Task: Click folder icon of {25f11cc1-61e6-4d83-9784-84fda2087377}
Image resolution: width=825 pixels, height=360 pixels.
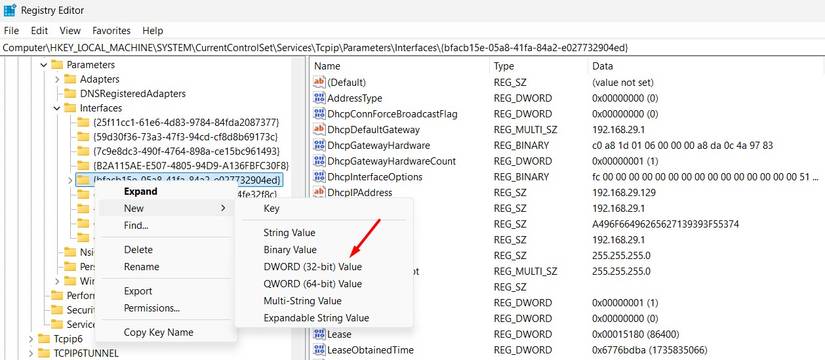Action: [x=83, y=123]
